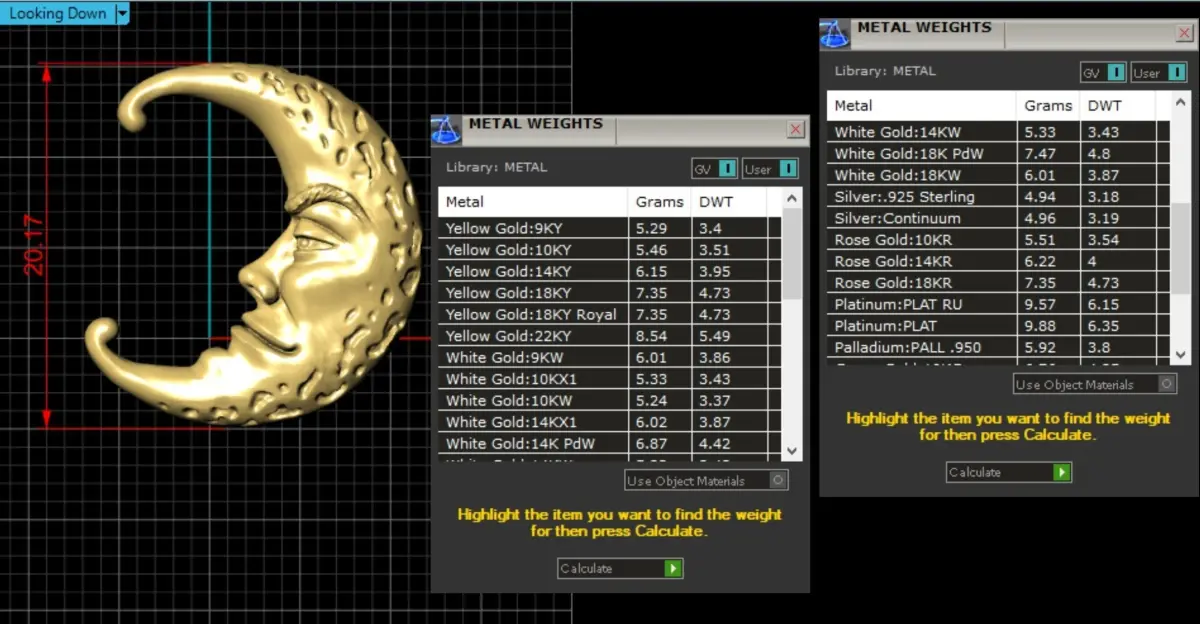This screenshot has width=1200, height=624.
Task: Close the left Metal Weights window
Action: coord(796,130)
